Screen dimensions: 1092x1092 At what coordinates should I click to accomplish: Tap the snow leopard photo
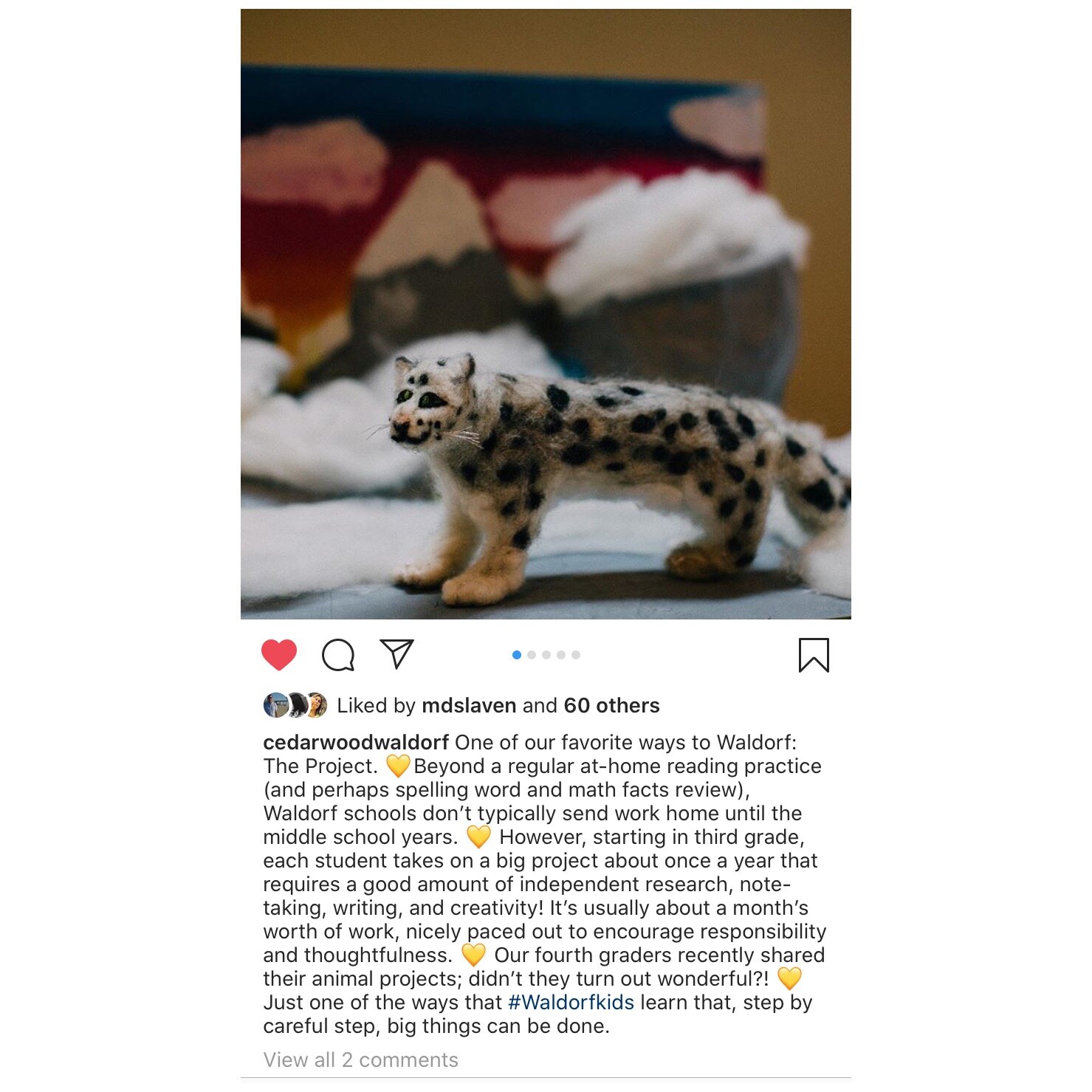(x=546, y=314)
